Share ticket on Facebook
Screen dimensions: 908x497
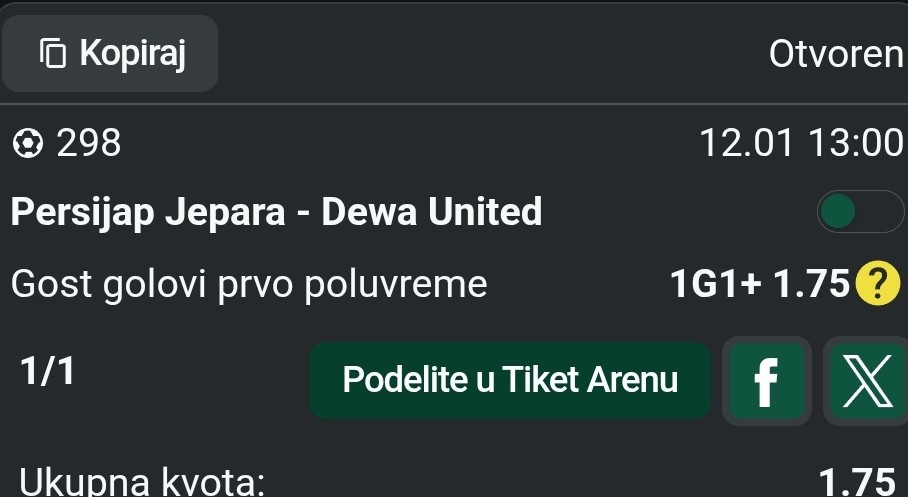(765, 381)
